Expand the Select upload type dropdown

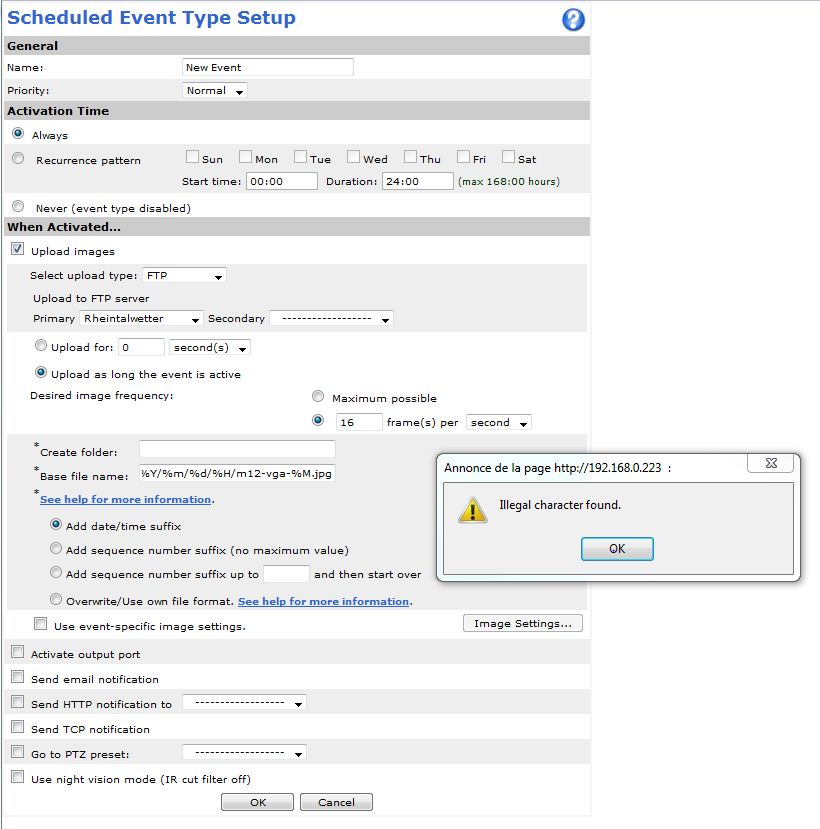point(185,276)
